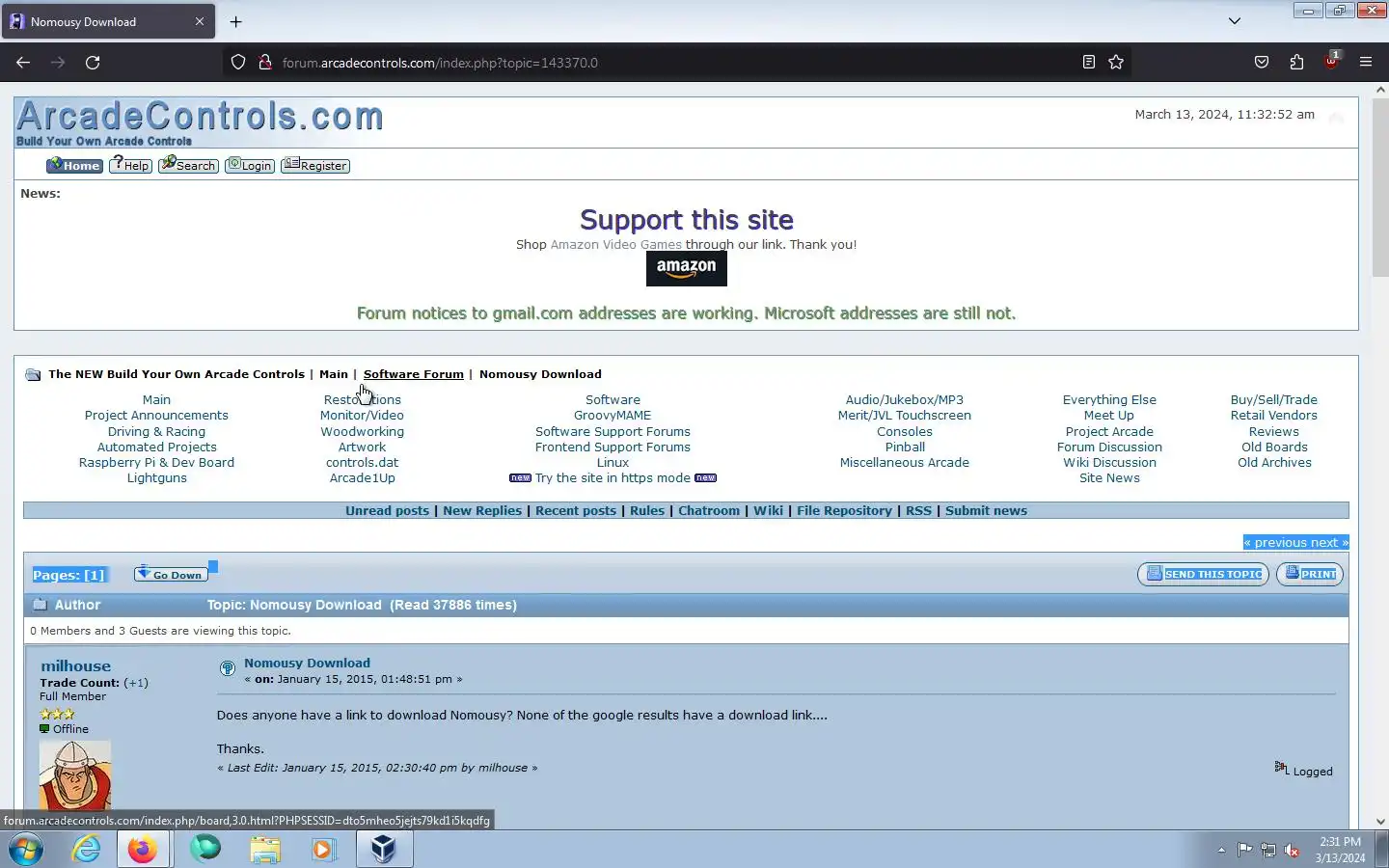Open Monitor/Video board link

(362, 415)
